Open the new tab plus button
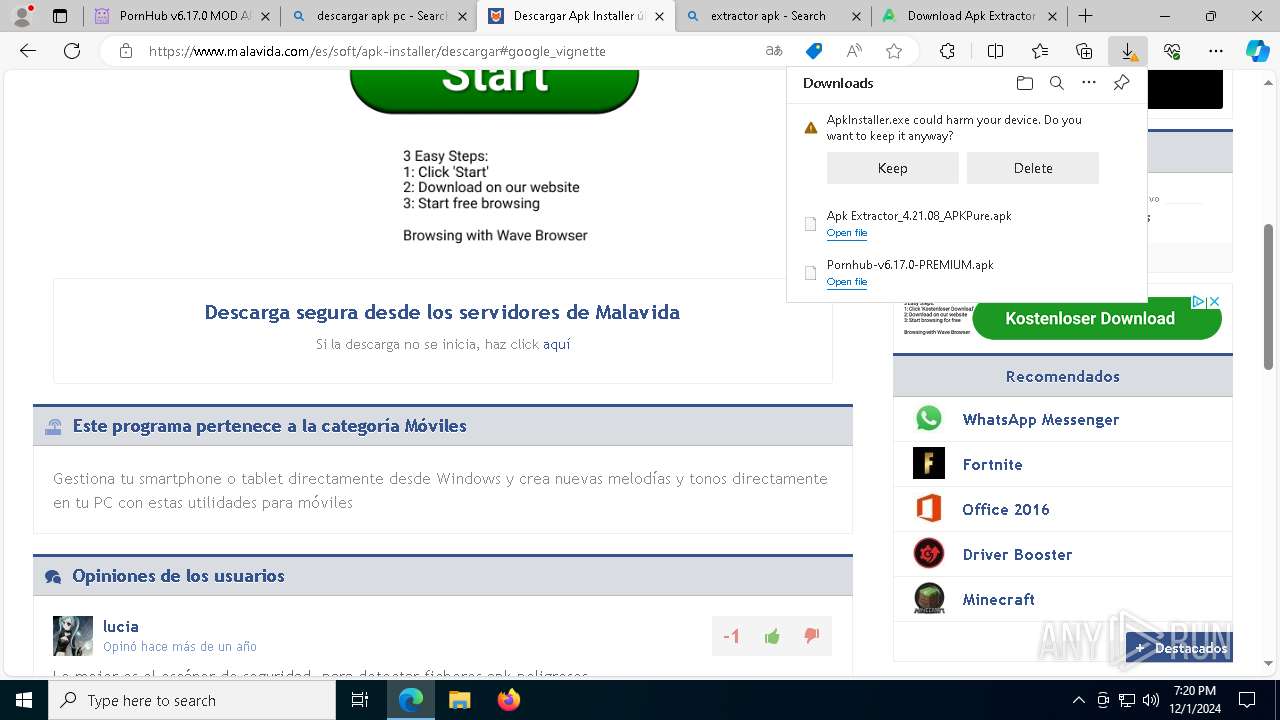Viewport: 1280px width, 720px height. click(x=1086, y=16)
